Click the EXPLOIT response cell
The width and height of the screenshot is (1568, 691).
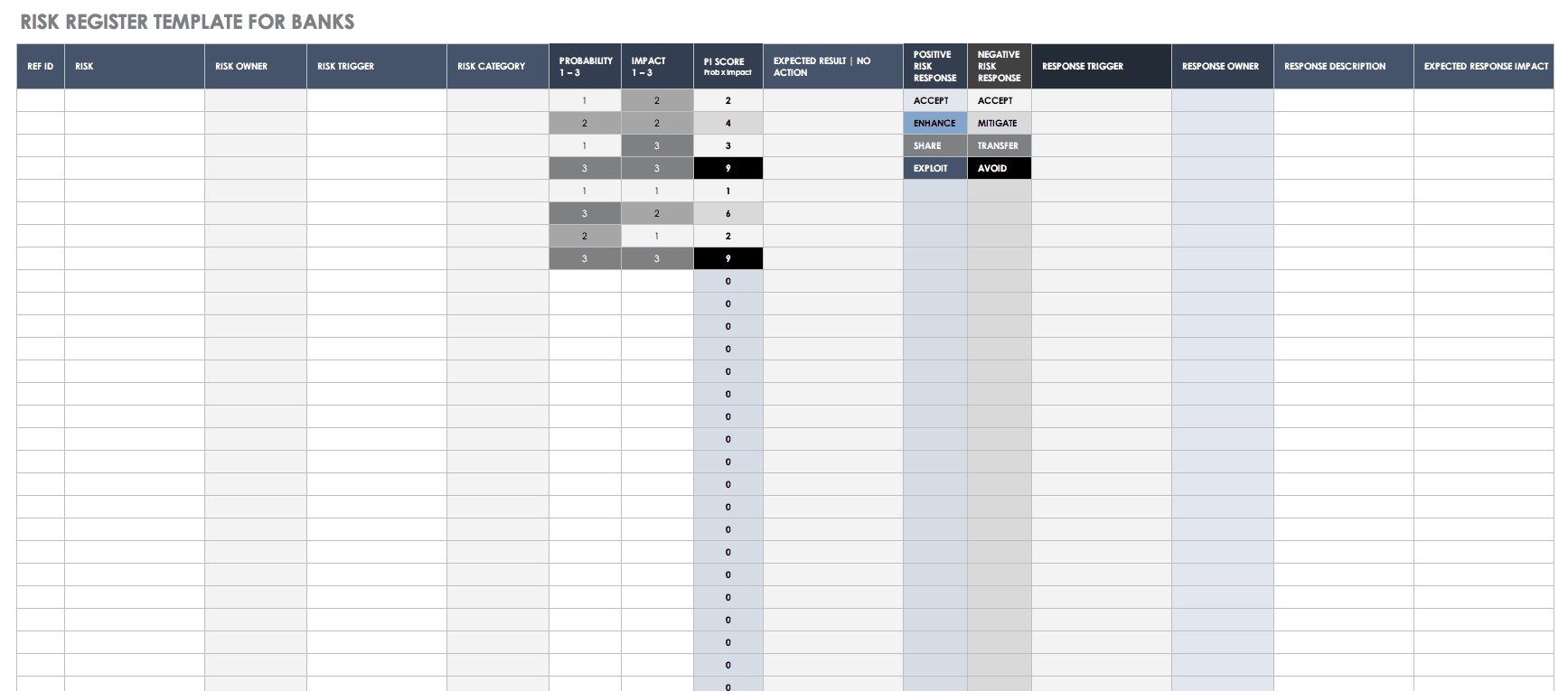coord(935,168)
